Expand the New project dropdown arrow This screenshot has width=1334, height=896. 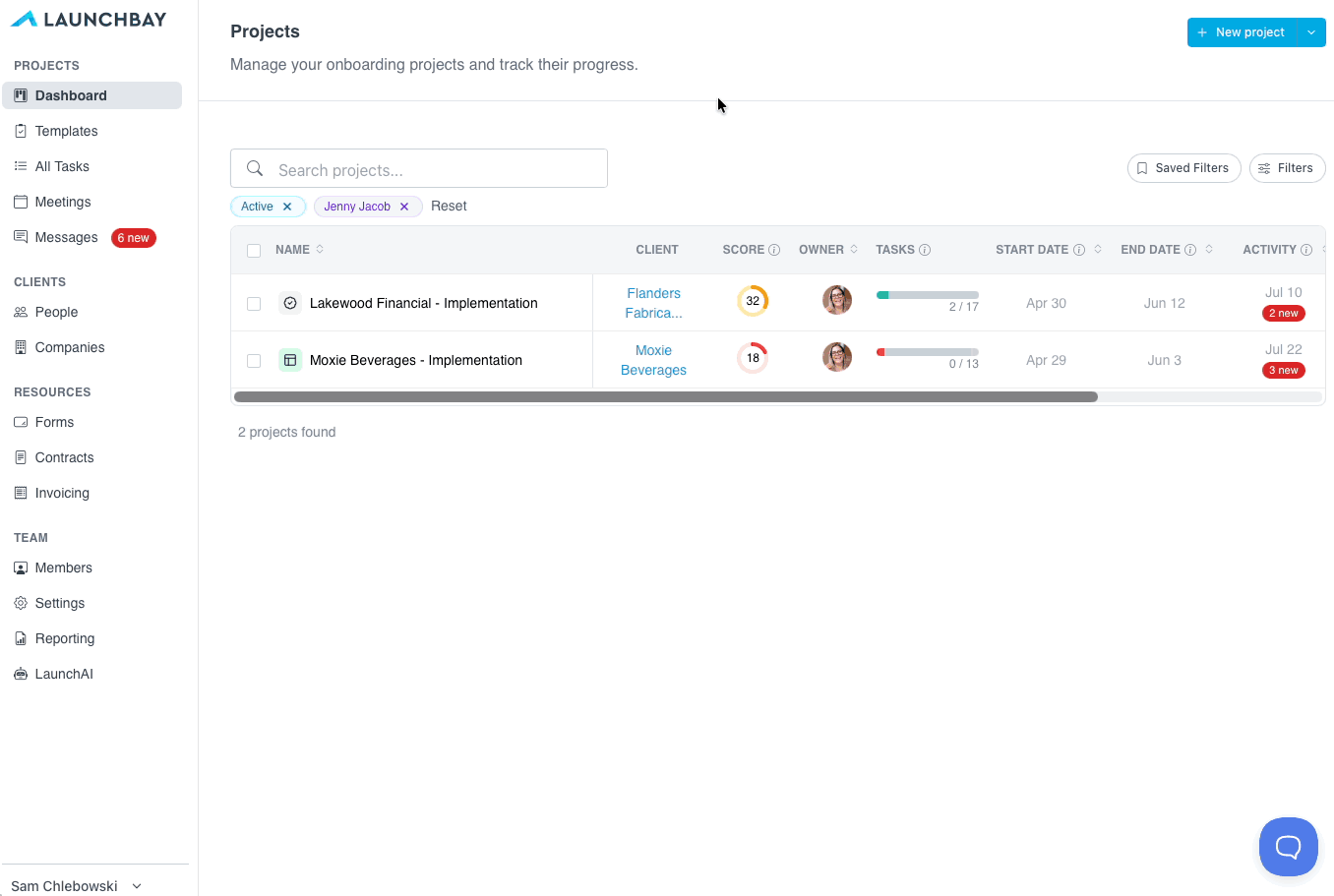1311,32
